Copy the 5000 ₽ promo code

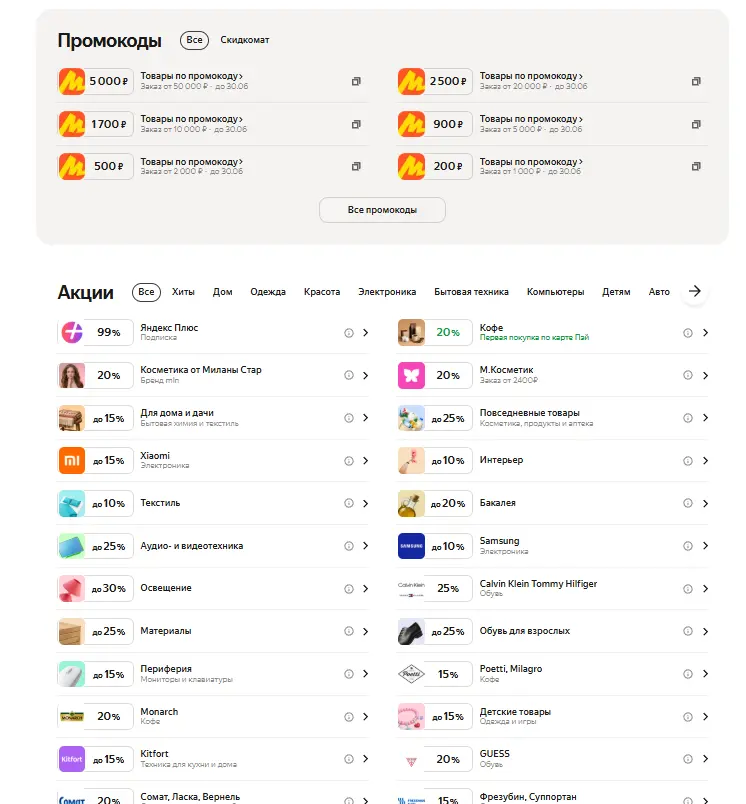tap(356, 81)
